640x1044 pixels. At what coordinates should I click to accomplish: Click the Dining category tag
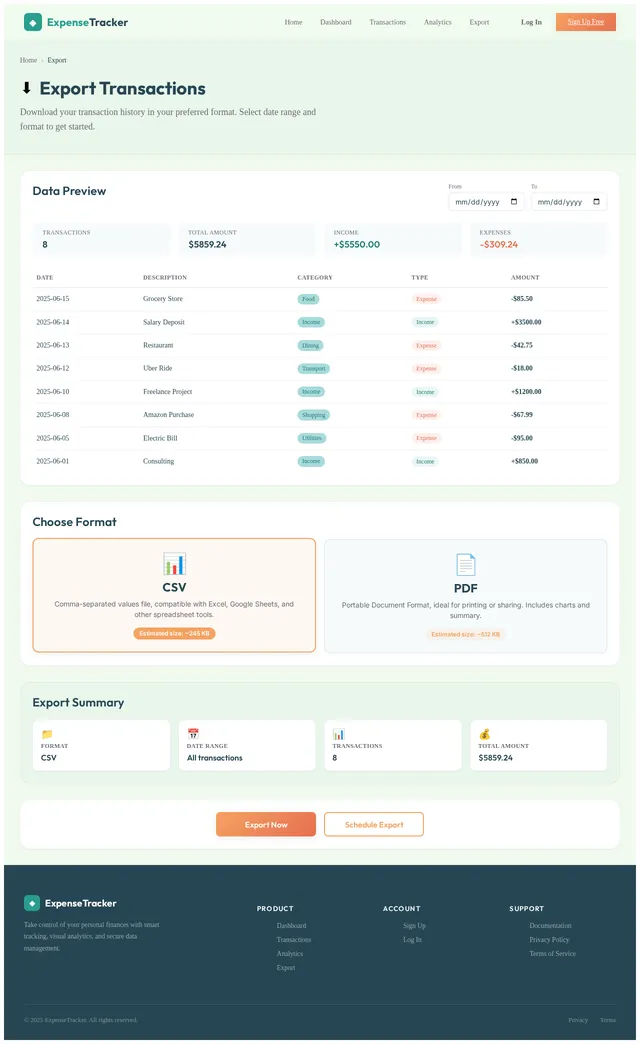point(310,346)
